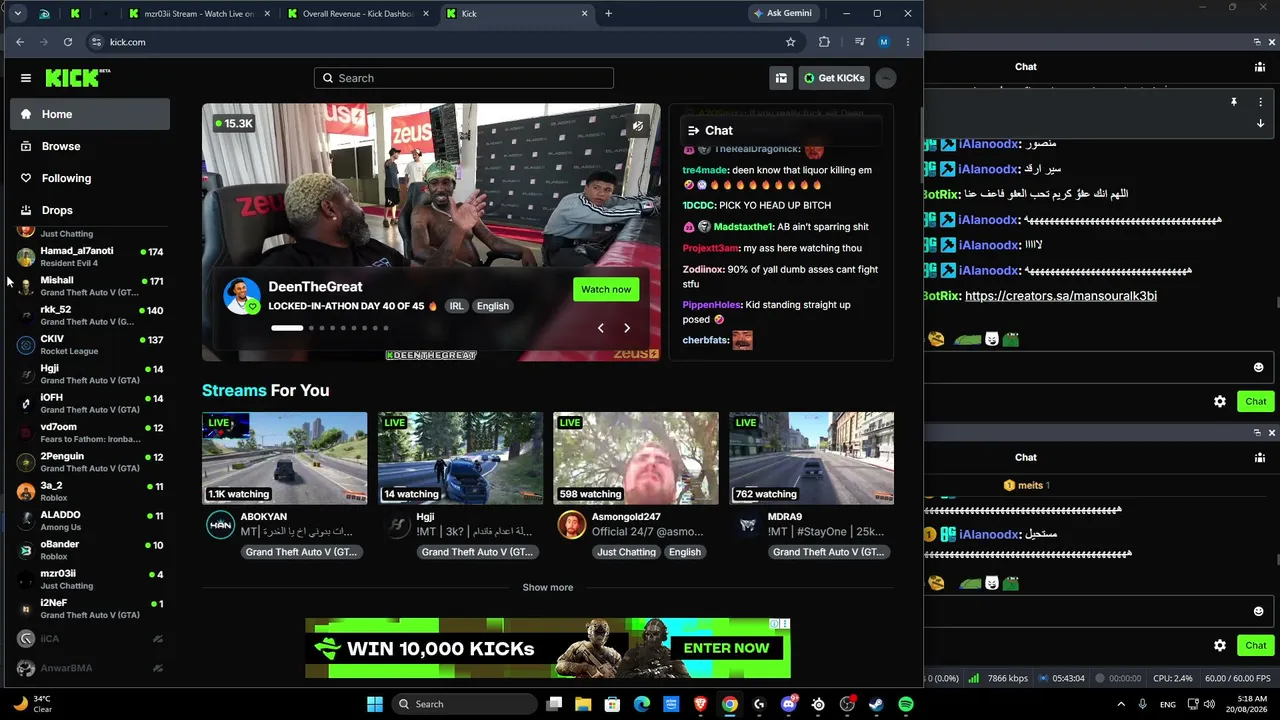Bookmark this page with the star icon

pos(791,42)
